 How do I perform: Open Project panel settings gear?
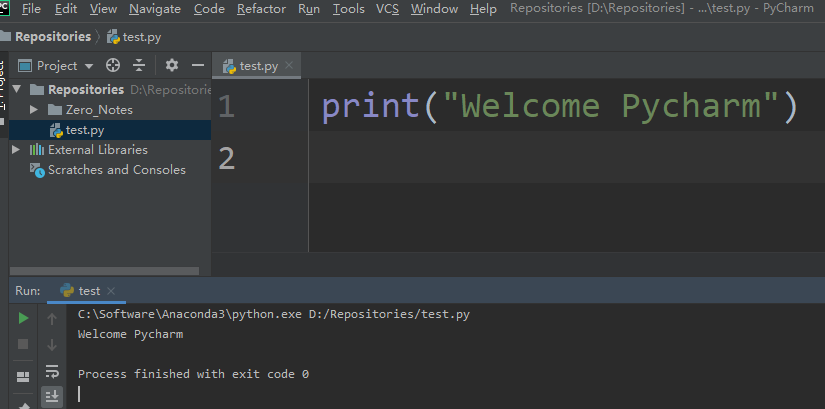tap(172, 65)
